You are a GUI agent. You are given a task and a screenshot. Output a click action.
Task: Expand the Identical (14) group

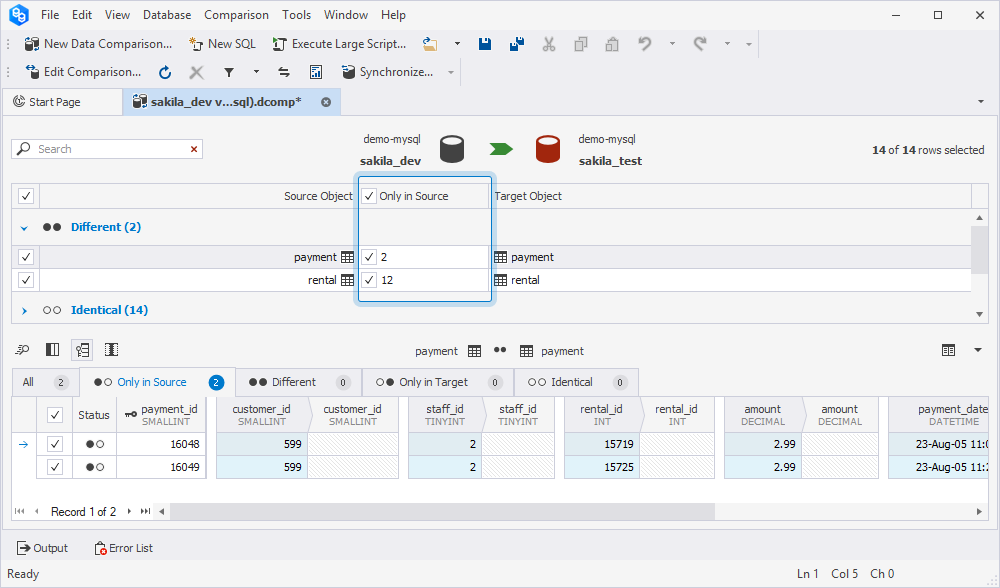pos(24,311)
